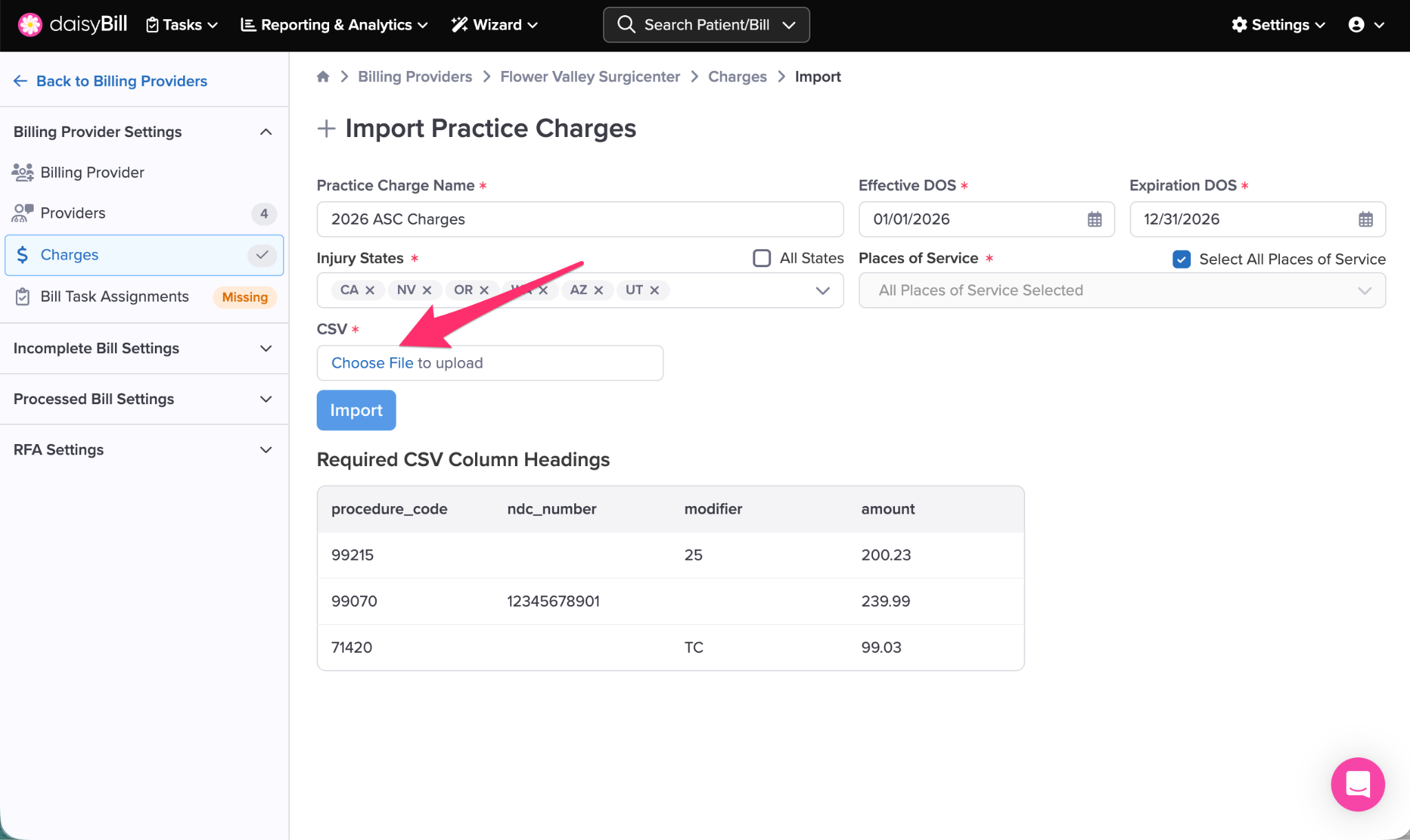Viewport: 1410px width, 840px height.
Task: Open the Injury States dropdown arrow
Action: point(822,291)
